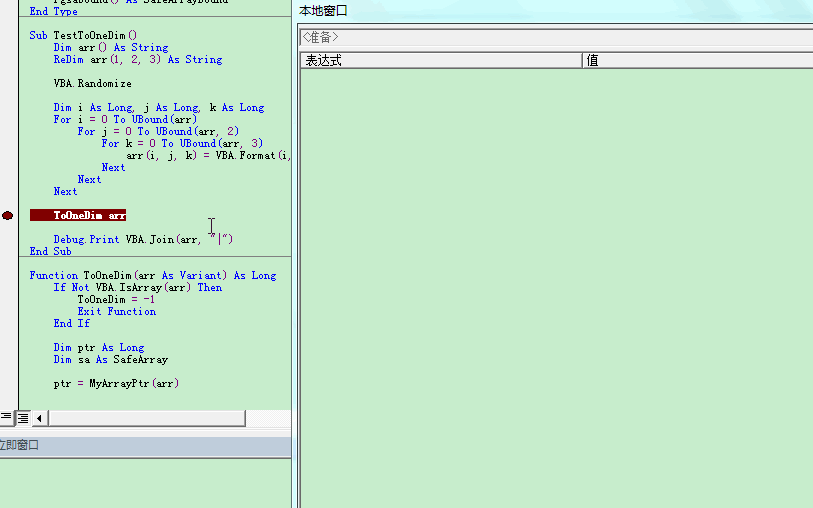Click the 立即窗口 title bar
The image size is (813, 508).
[x=145, y=445]
